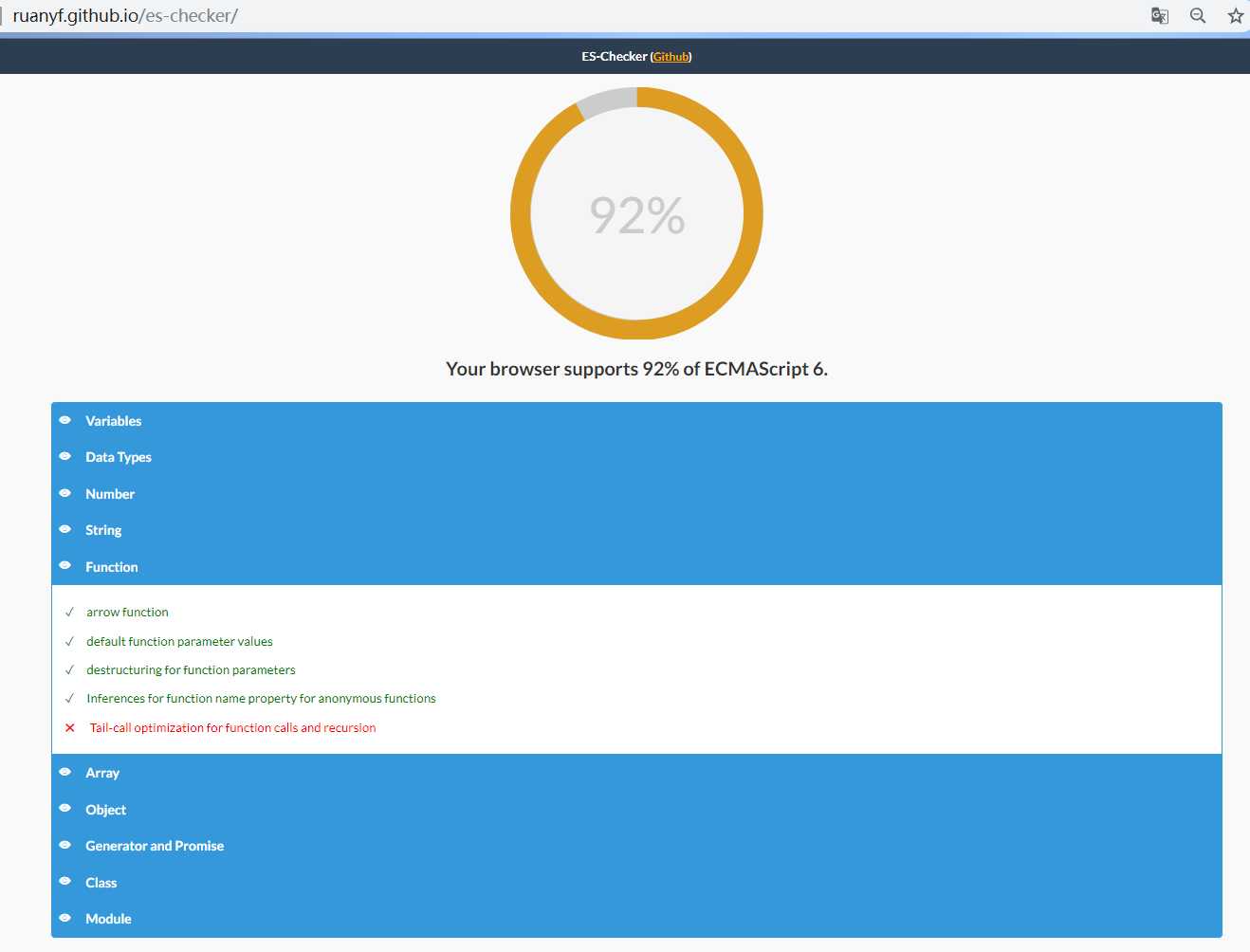Click the eye icon beside String
1250x952 pixels.
coord(65,529)
